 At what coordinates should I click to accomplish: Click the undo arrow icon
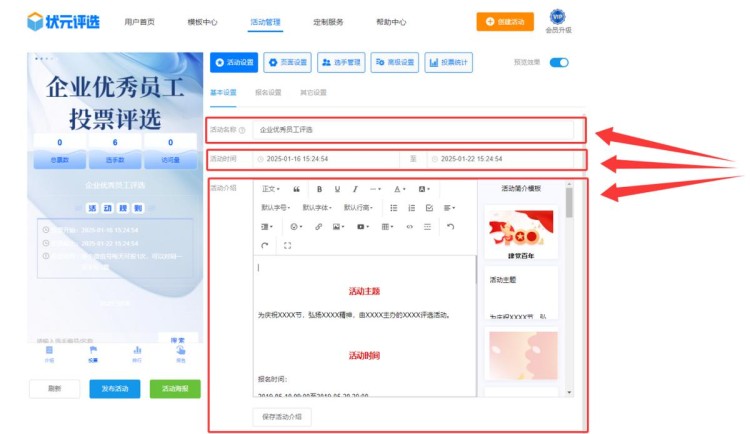click(451, 227)
